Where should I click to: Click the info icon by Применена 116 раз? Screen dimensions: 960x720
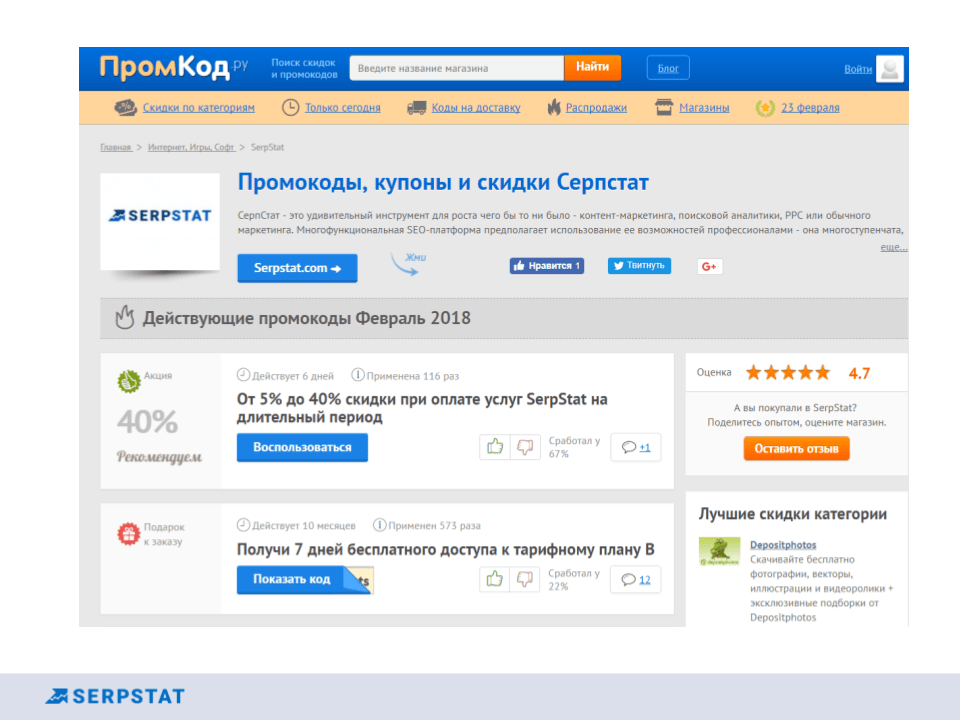[x=358, y=375]
